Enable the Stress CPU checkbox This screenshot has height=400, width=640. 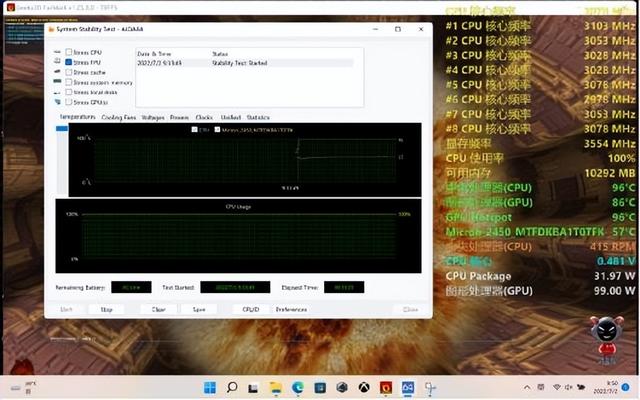[x=69, y=52]
